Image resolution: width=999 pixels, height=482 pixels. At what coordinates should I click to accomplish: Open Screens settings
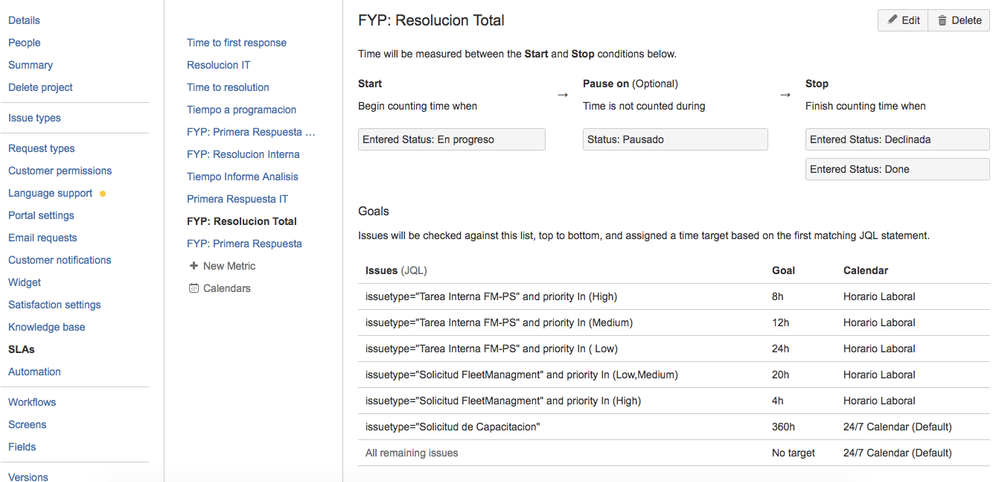tap(27, 424)
